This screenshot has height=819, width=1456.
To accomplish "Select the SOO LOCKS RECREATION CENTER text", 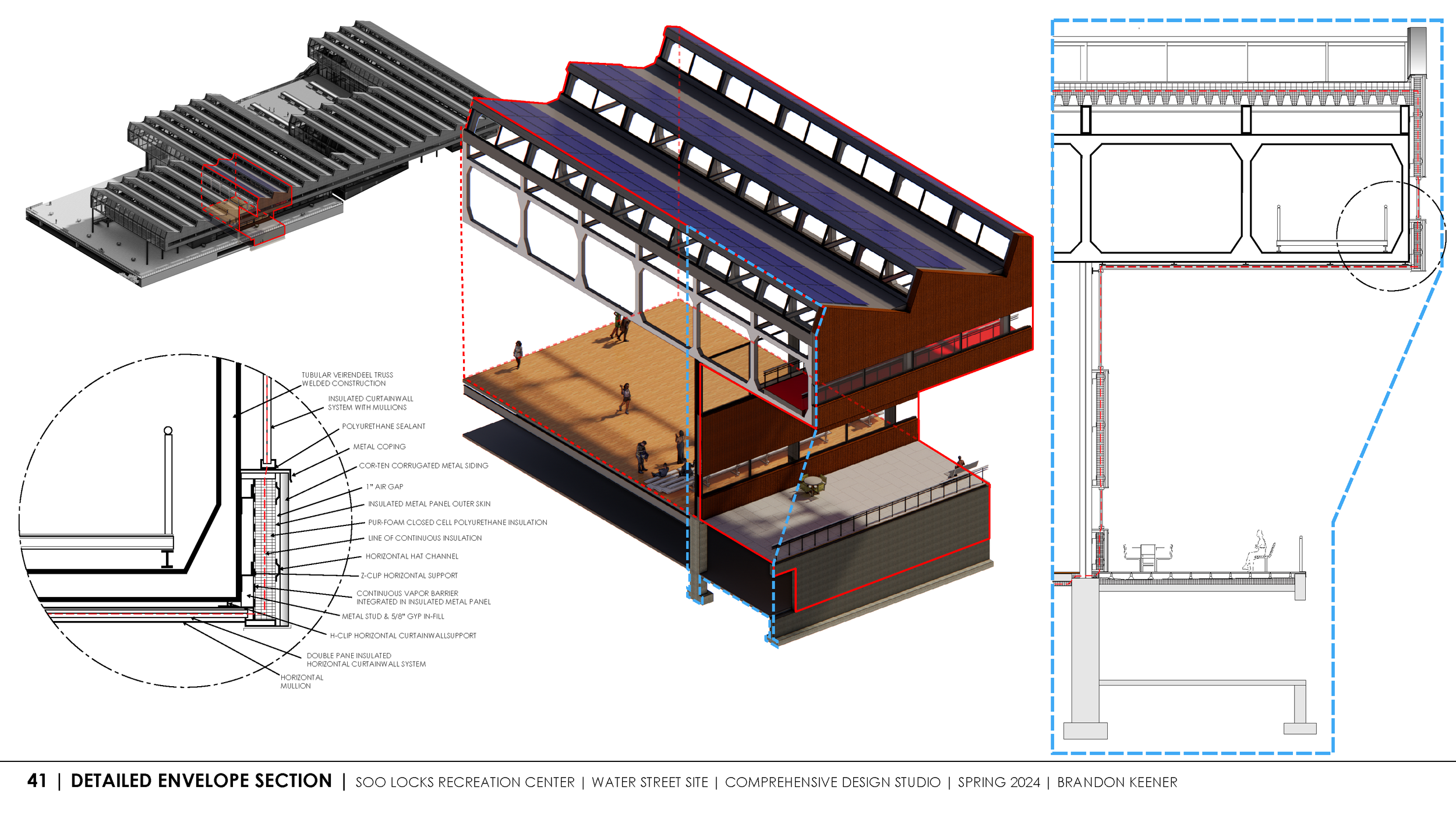I will coord(463,783).
